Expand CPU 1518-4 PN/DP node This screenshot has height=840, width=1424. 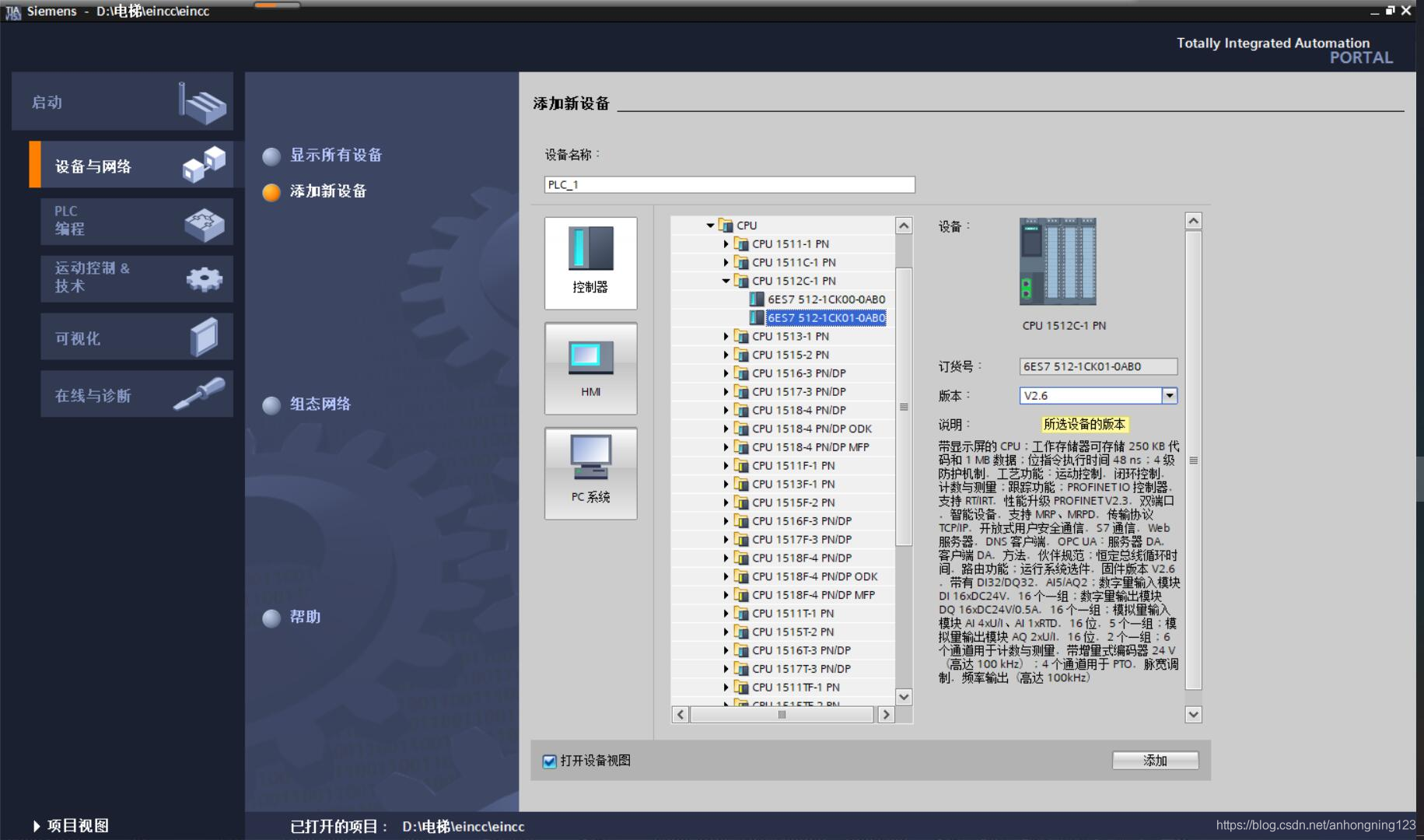(x=726, y=411)
